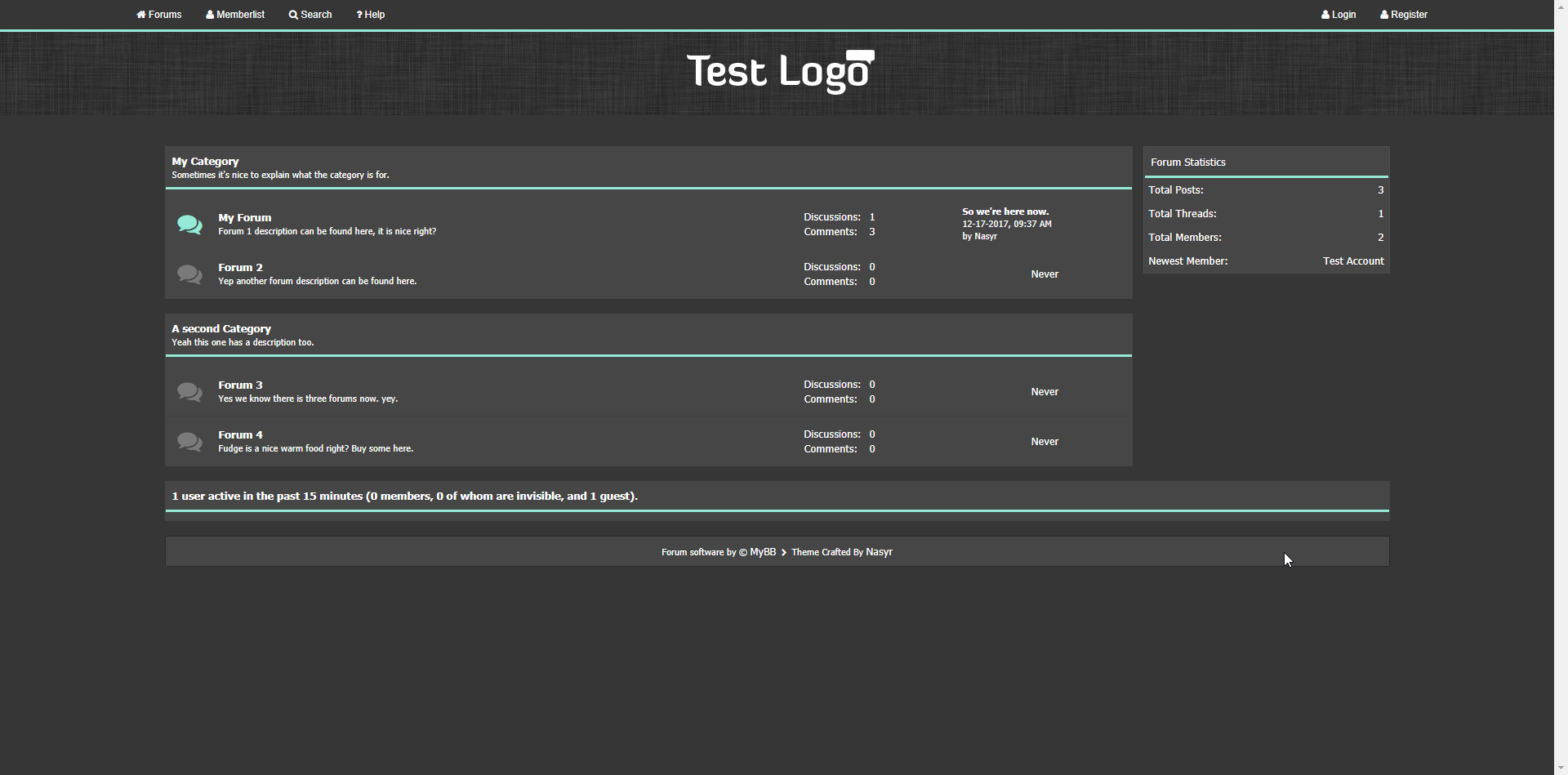Click the Login link
The height and width of the screenshot is (775, 1568).
tap(1339, 15)
